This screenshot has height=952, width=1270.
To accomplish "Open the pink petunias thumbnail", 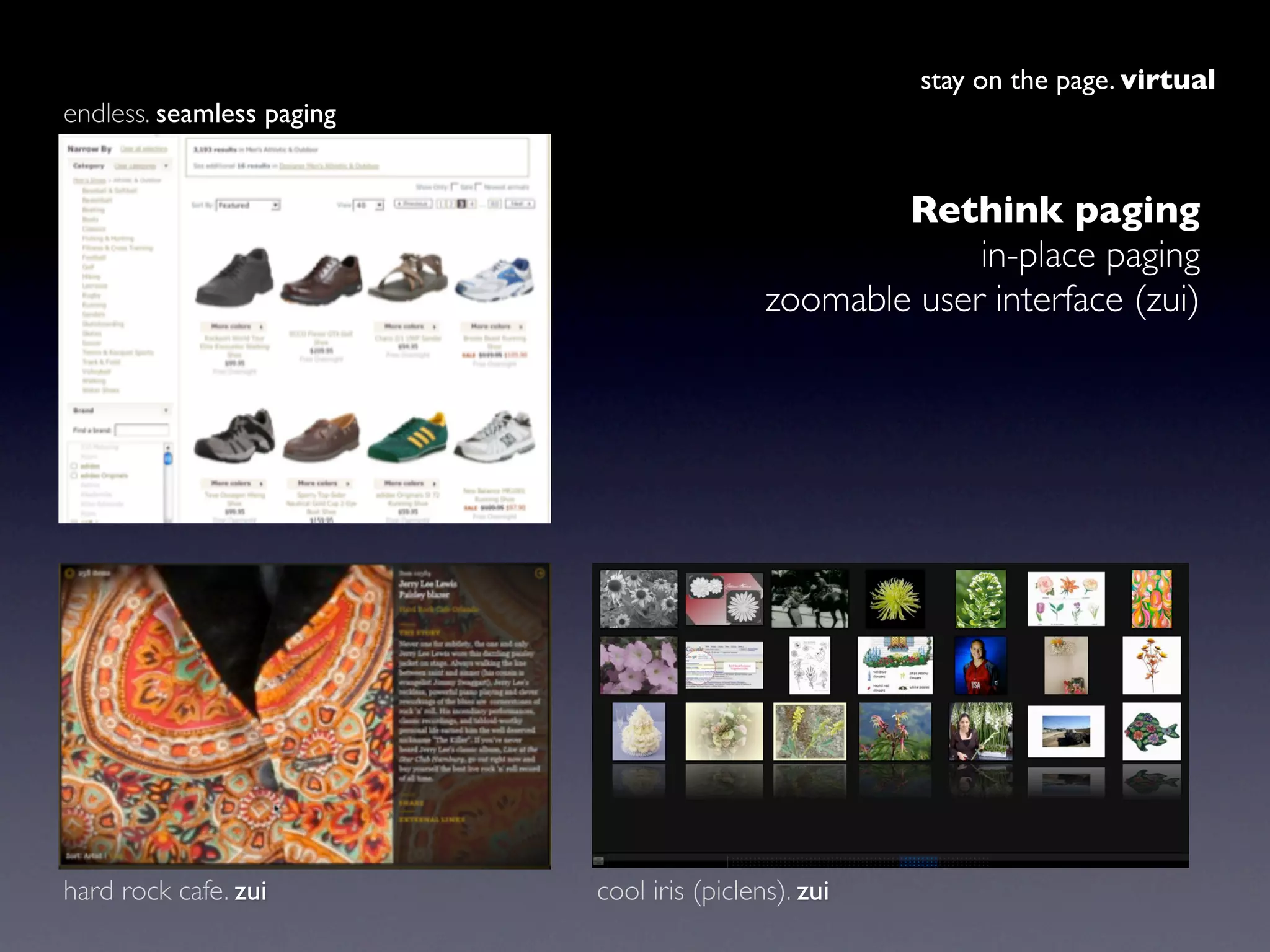I will coord(639,665).
